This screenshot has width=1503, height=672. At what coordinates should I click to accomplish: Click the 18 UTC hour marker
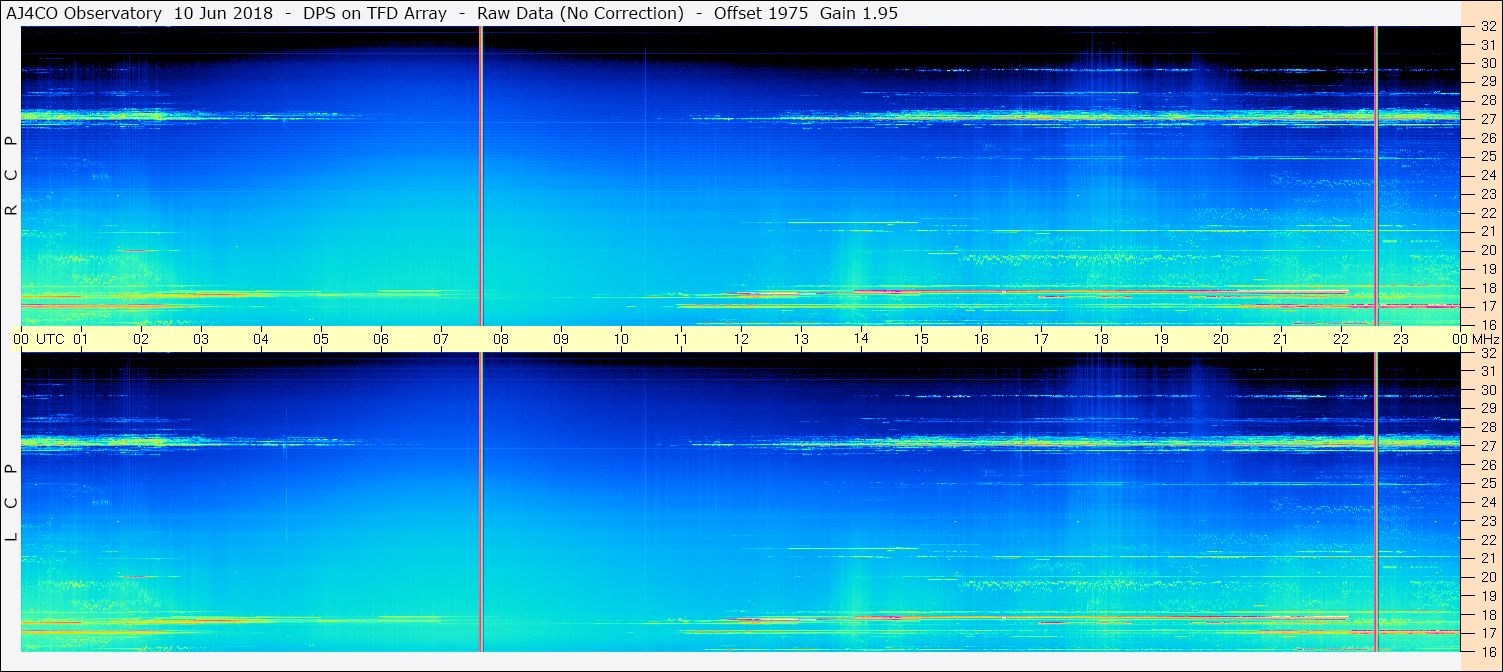1101,340
